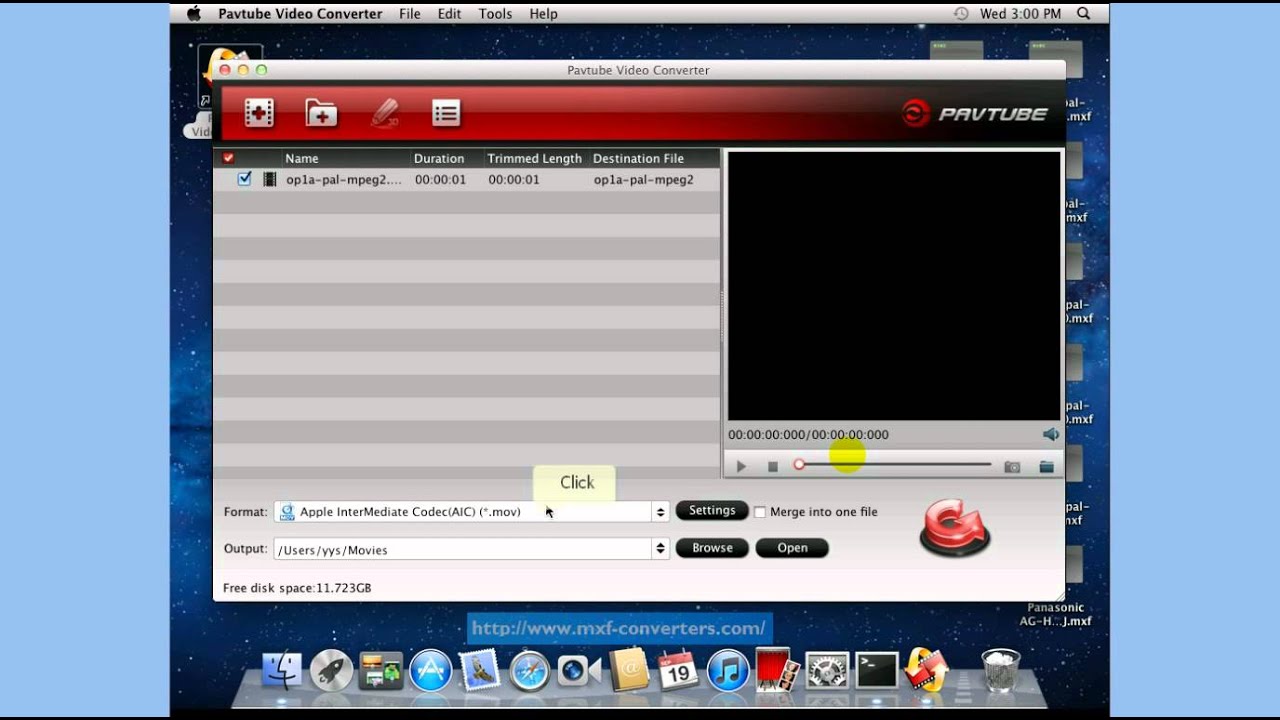Open the File menu
The width and height of the screenshot is (1280, 720).
tap(410, 14)
